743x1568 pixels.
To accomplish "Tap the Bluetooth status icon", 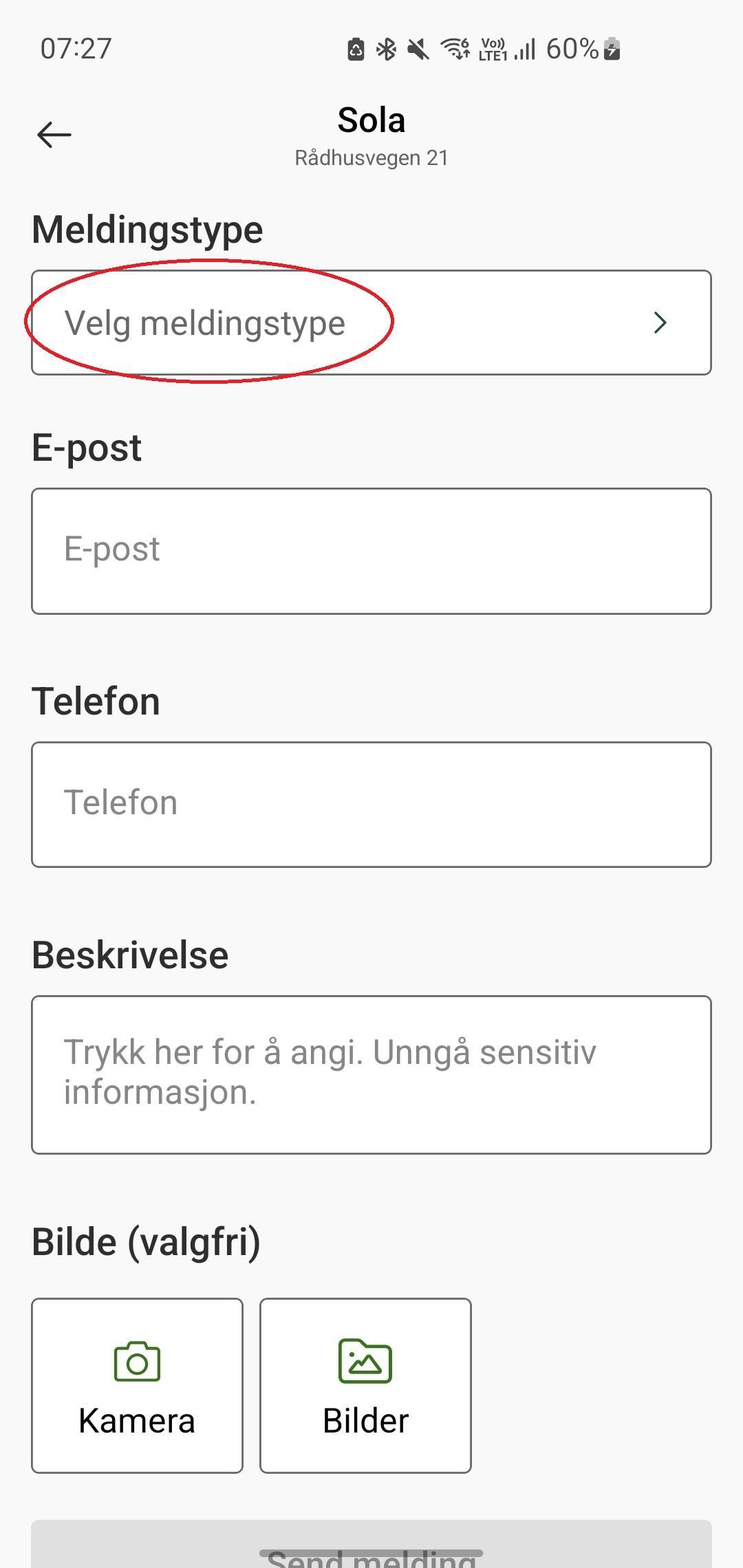I will coord(386,50).
